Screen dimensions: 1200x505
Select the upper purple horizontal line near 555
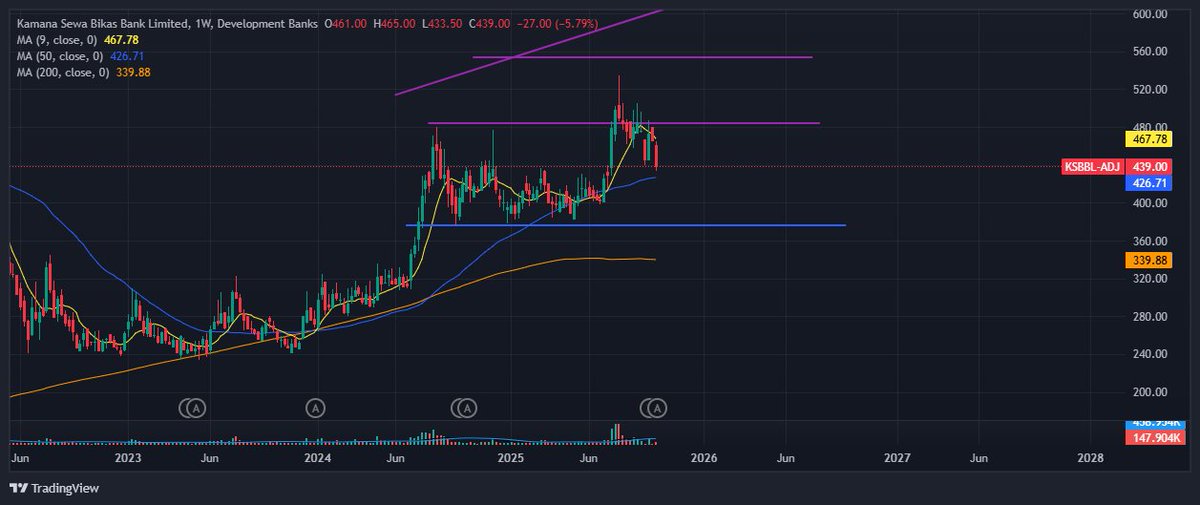tap(642, 57)
